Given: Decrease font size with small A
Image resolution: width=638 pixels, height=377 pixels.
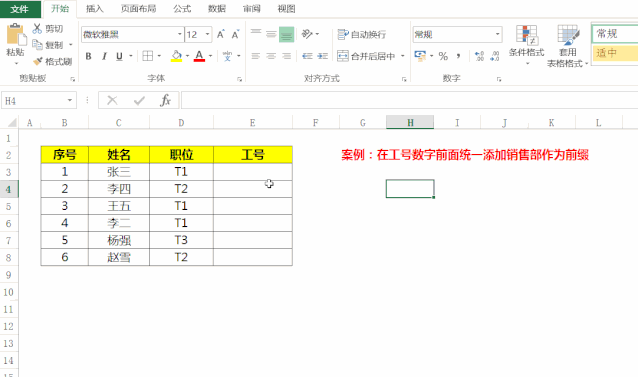Looking at the screenshot, I should pos(235,34).
